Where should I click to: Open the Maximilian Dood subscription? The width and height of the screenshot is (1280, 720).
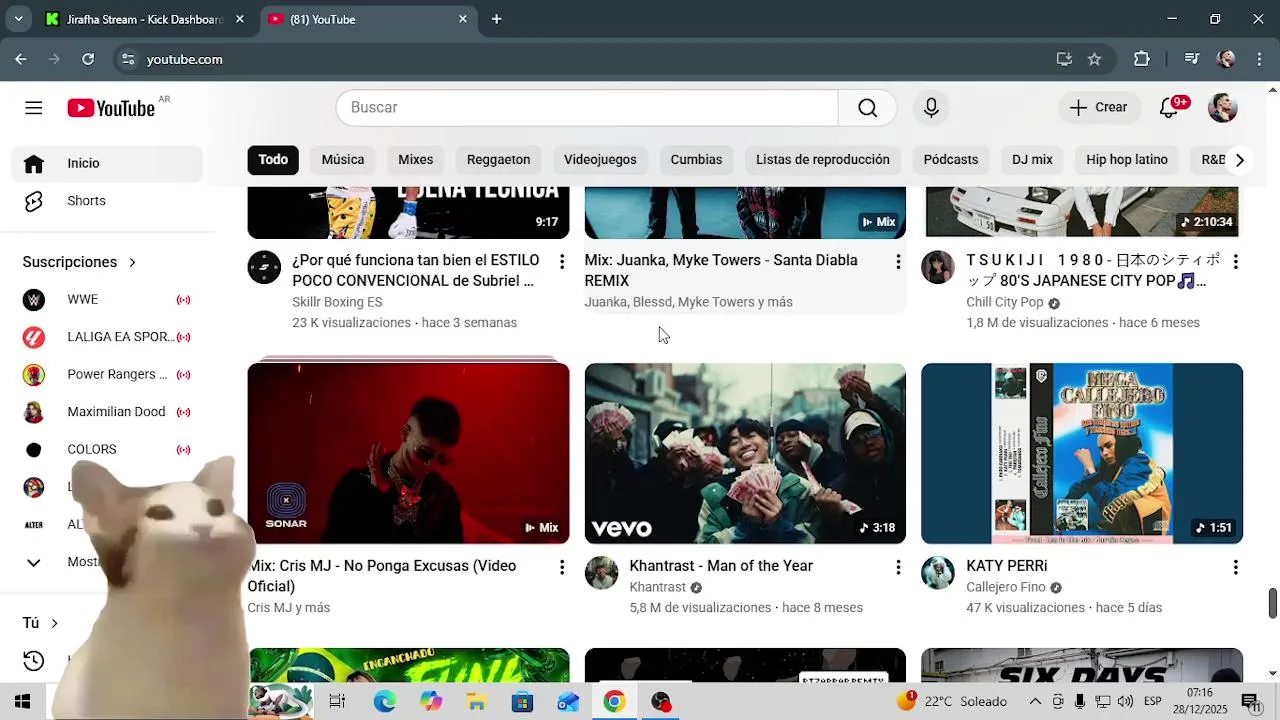point(107,412)
